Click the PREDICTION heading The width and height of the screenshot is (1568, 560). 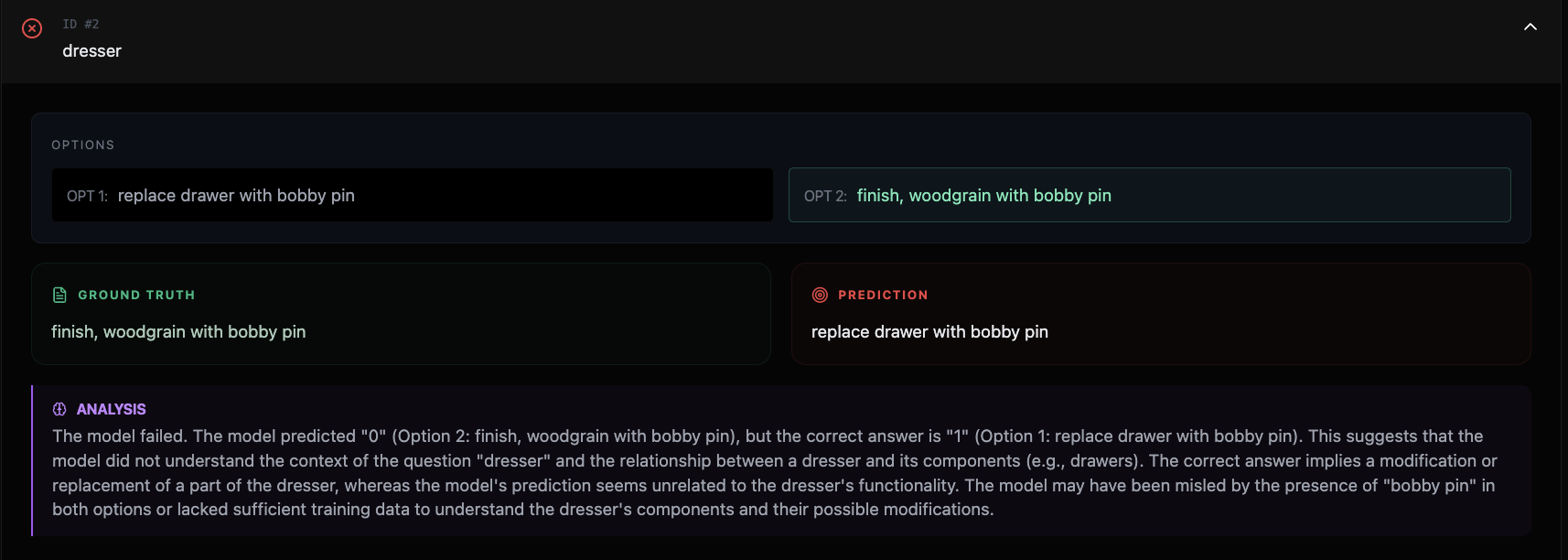pos(883,295)
